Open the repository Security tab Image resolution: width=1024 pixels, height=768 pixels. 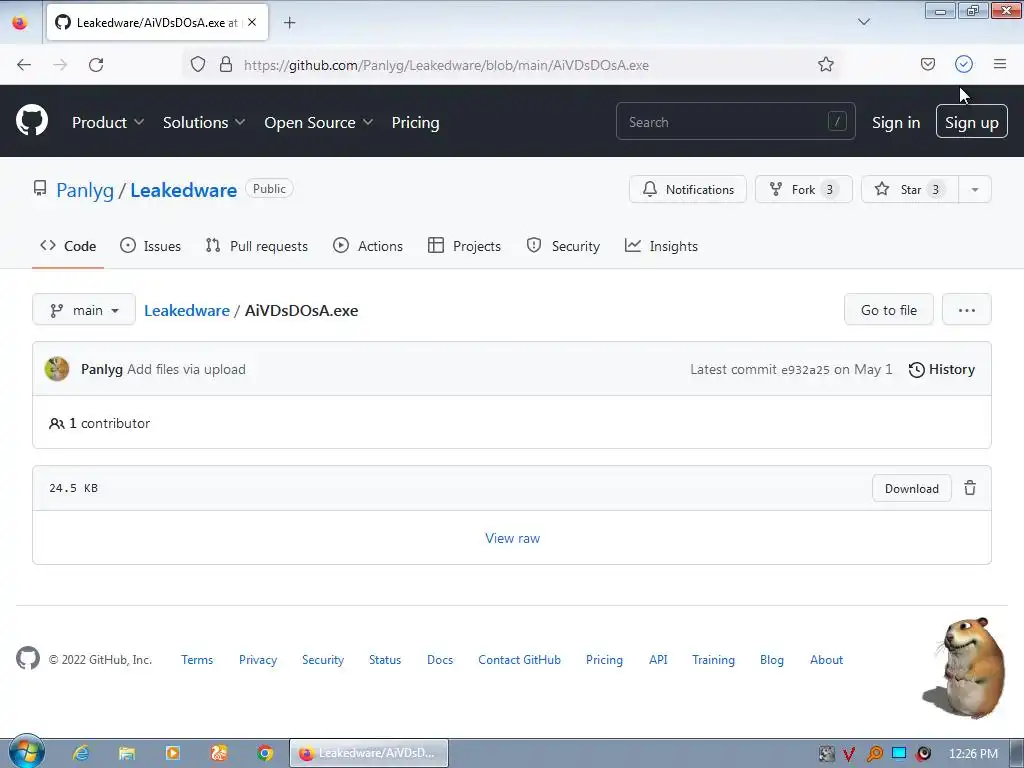point(563,246)
